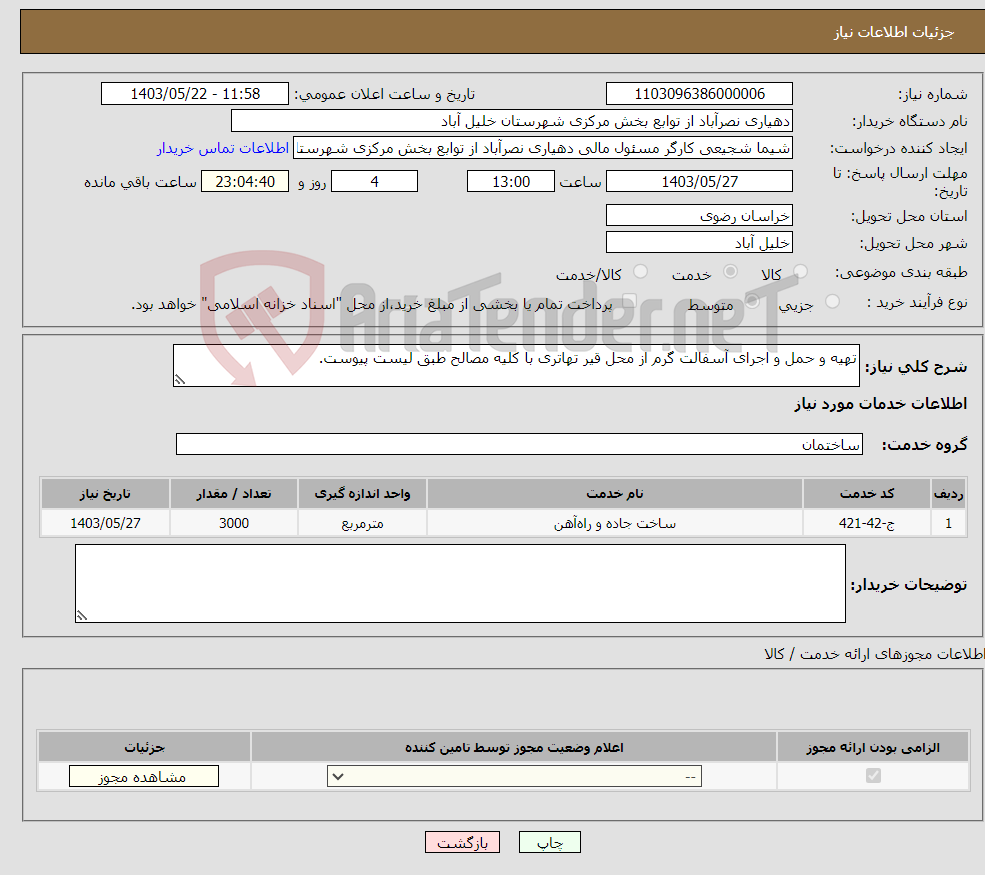The height and width of the screenshot is (875, 985).
Task: Click the buyer organization name field
Action: 511,121
